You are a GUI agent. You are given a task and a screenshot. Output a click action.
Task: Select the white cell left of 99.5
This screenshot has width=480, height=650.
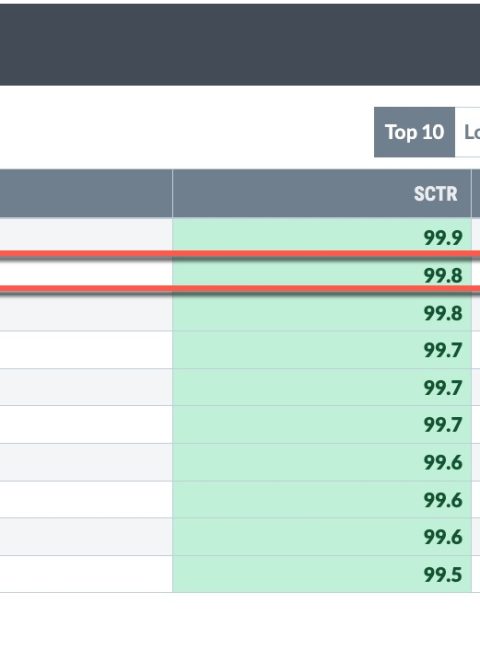coord(86,574)
